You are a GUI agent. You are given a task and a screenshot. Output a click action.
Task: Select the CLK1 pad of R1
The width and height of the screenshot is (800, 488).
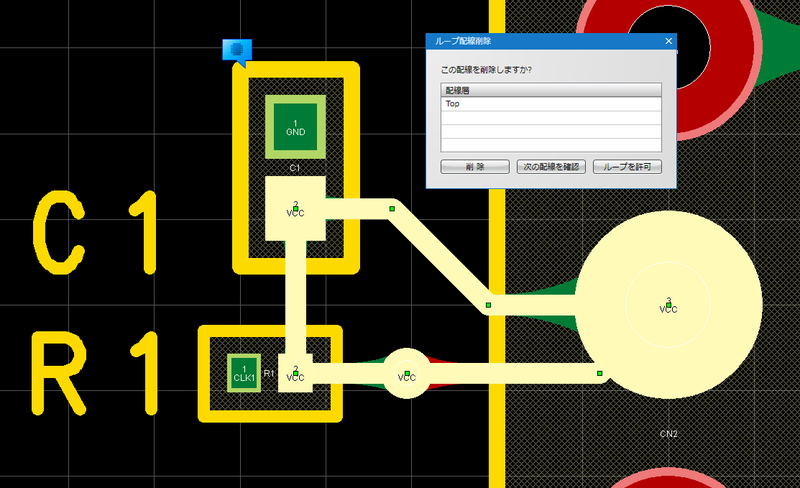tap(244, 373)
